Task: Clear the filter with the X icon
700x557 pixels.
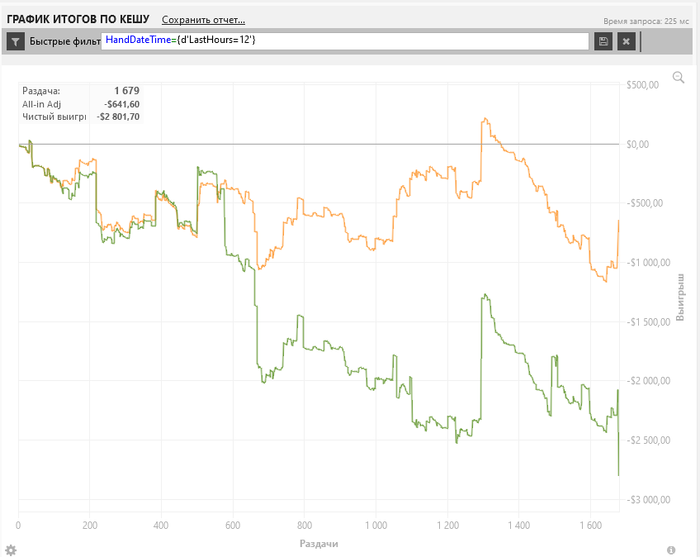Action: [626, 42]
